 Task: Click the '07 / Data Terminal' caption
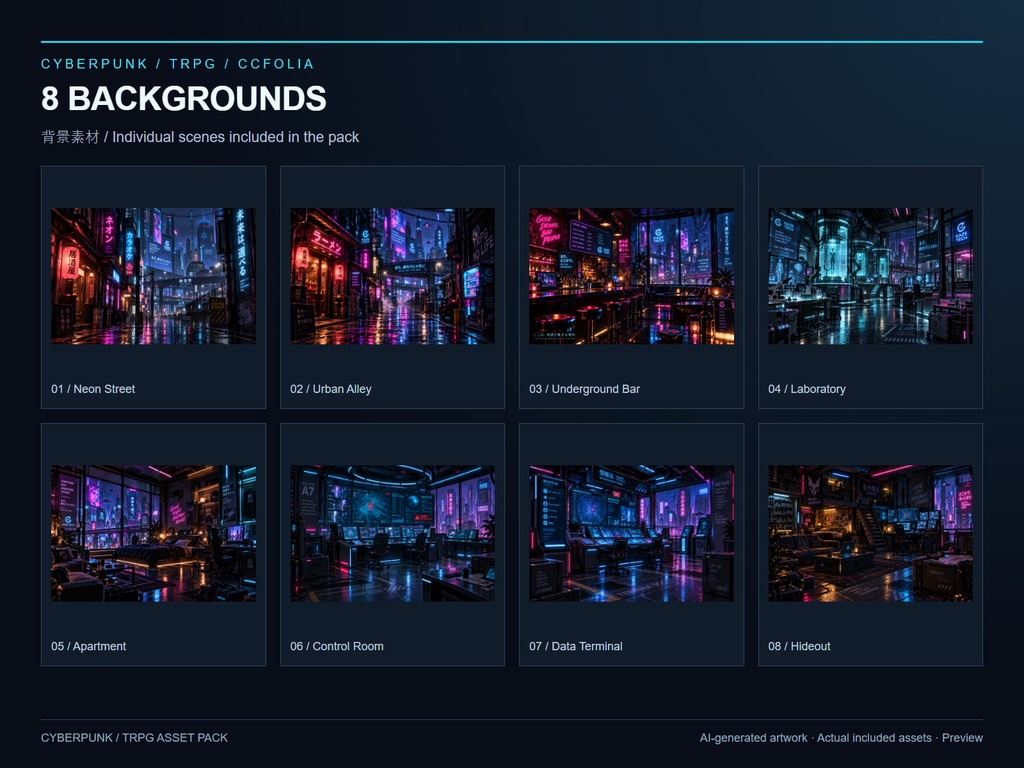click(x=576, y=646)
